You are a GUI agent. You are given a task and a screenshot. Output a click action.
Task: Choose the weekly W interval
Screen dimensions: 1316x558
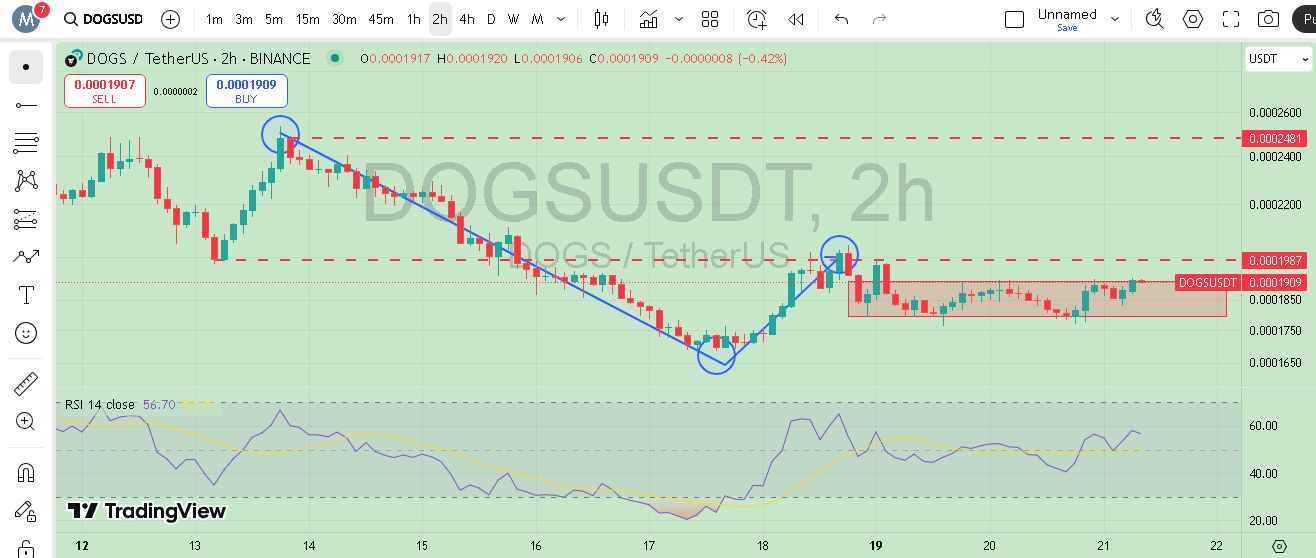(513, 19)
